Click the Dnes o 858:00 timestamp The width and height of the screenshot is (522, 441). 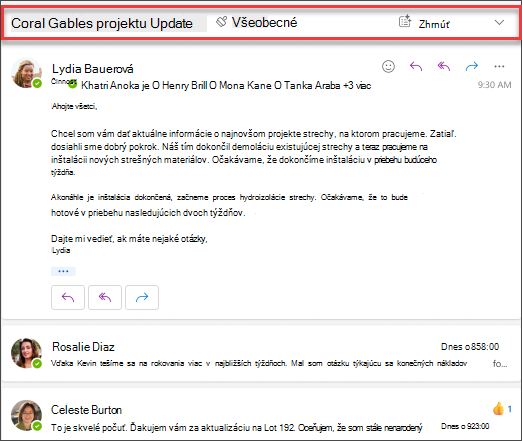point(470,347)
